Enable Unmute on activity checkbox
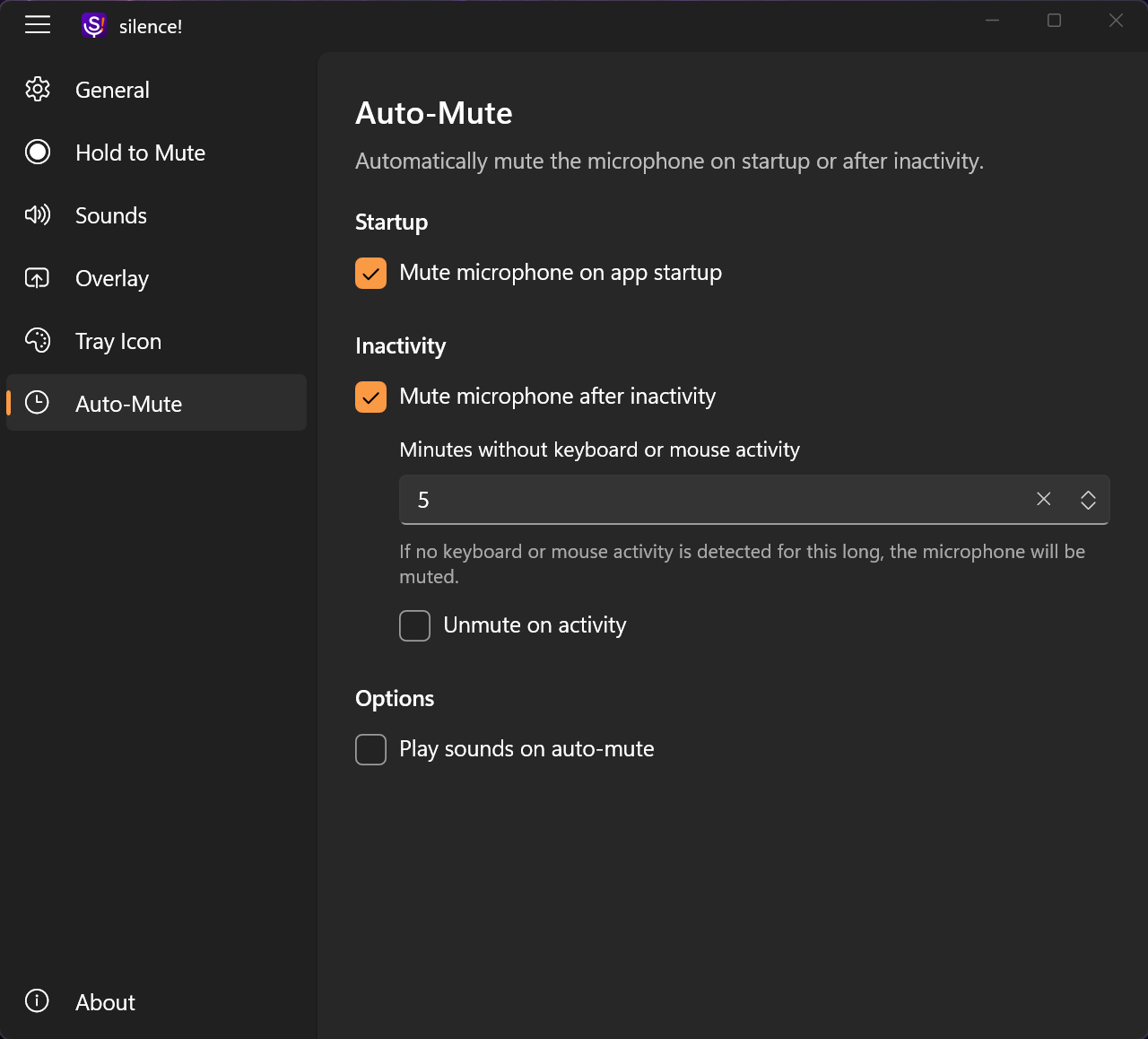Screen dimensions: 1148x1039 point(415,626)
